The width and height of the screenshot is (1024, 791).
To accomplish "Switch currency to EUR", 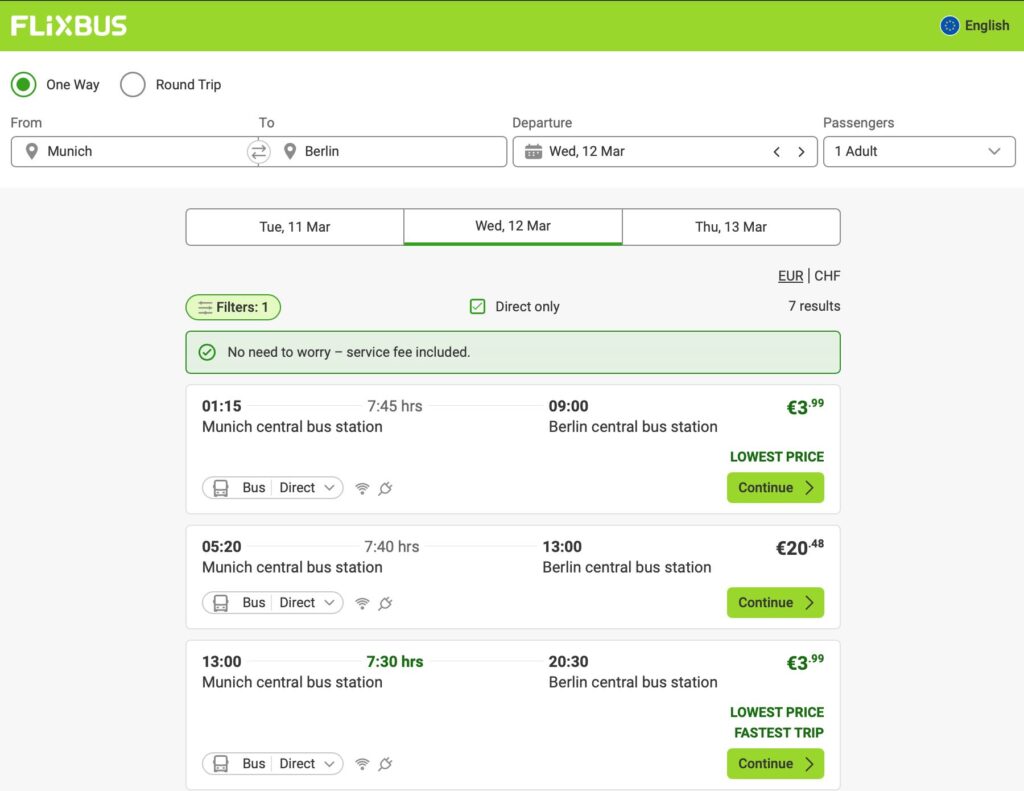I will [790, 276].
